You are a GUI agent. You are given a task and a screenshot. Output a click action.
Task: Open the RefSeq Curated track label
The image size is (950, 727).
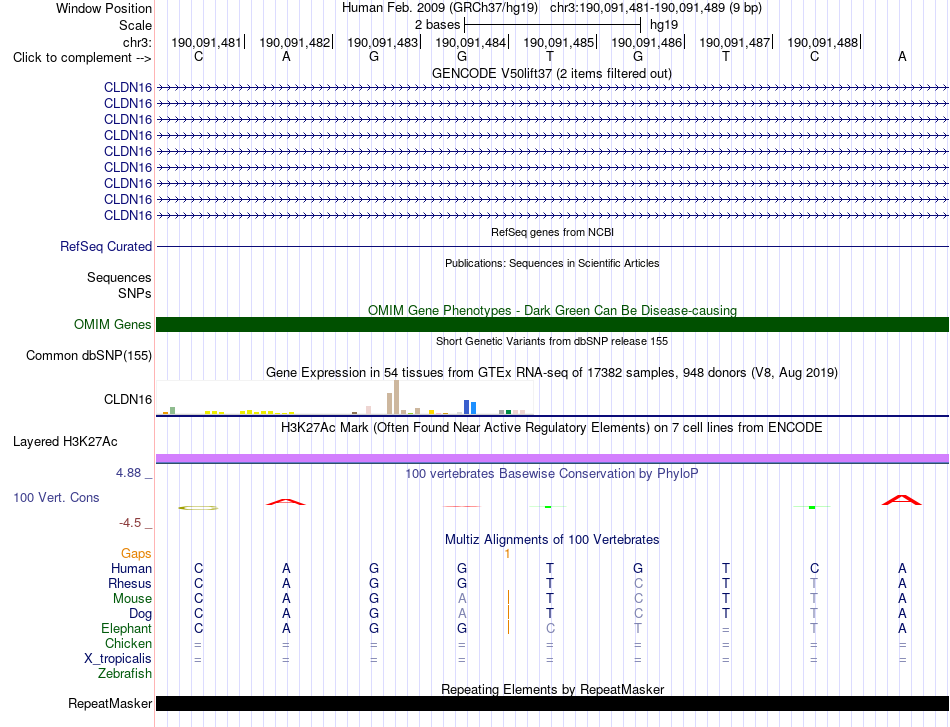point(106,247)
